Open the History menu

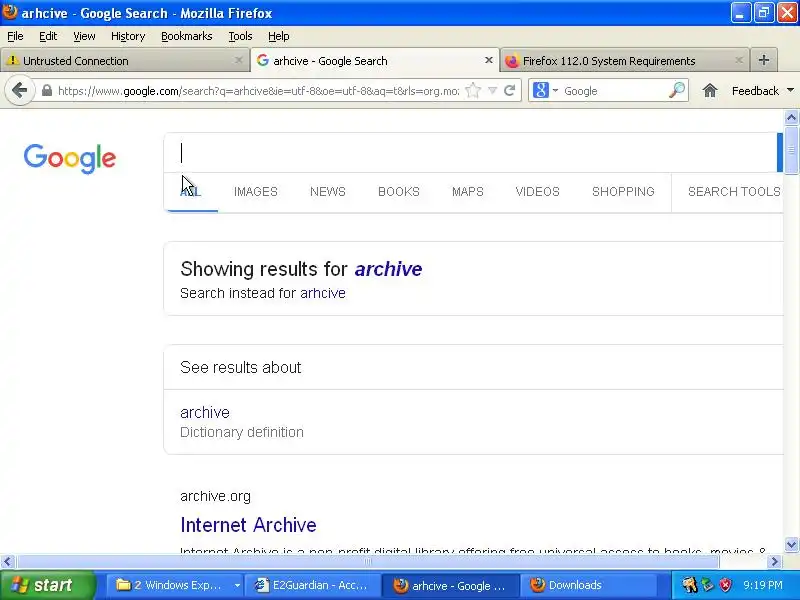tap(128, 36)
